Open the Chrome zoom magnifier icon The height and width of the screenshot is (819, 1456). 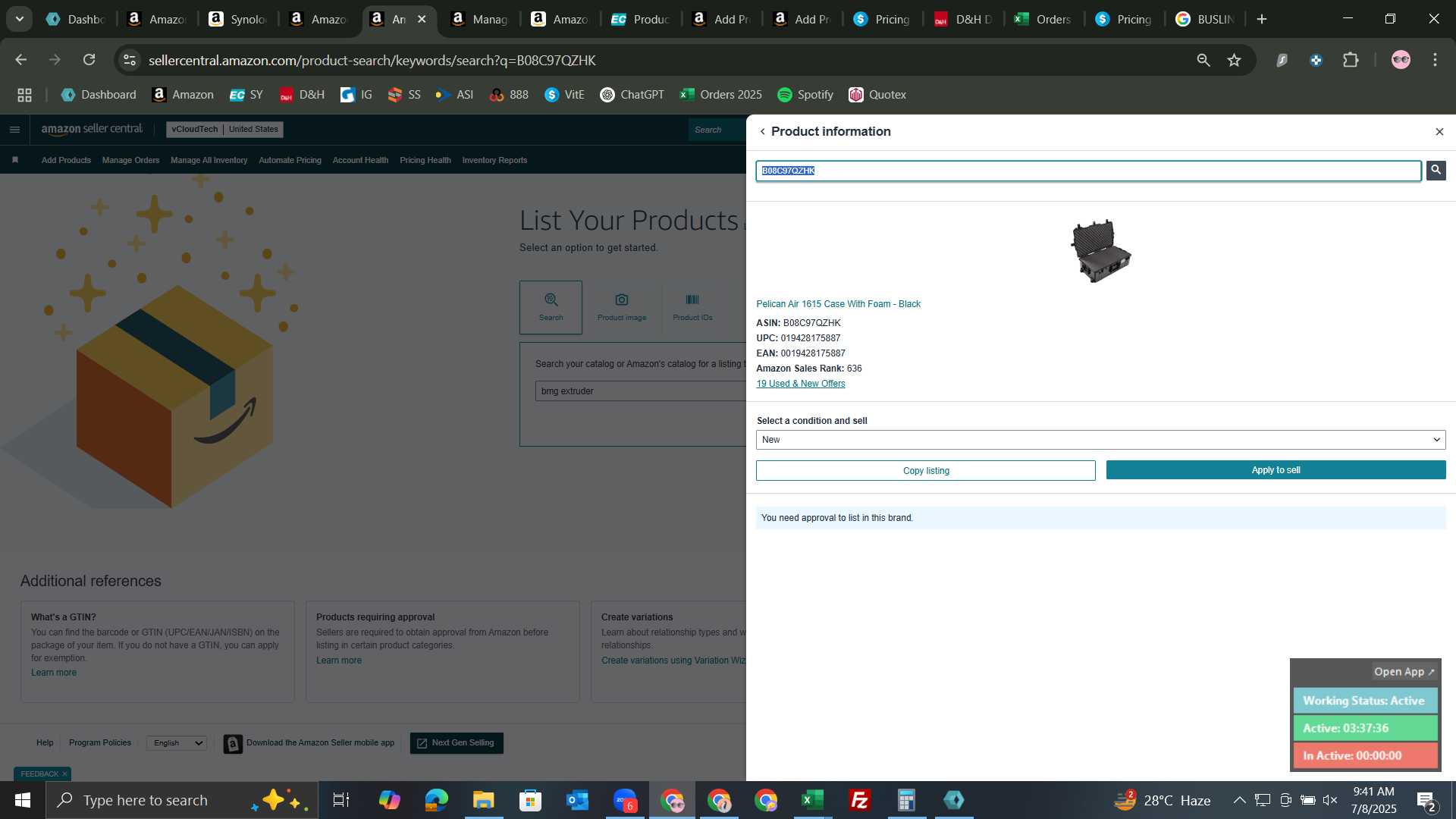click(1203, 60)
